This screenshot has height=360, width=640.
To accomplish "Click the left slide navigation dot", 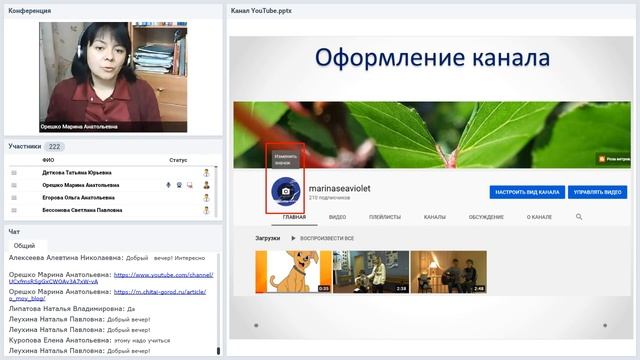I will coord(256,325).
